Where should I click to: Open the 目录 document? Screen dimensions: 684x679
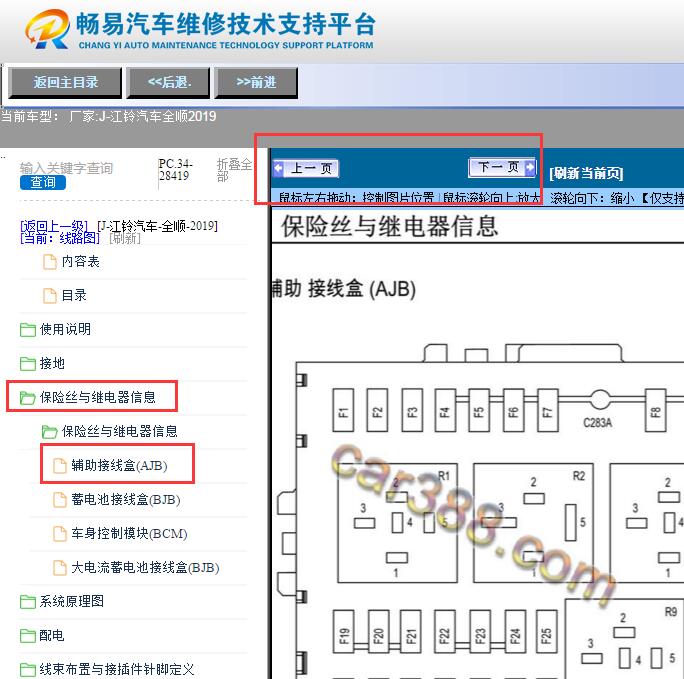74,295
